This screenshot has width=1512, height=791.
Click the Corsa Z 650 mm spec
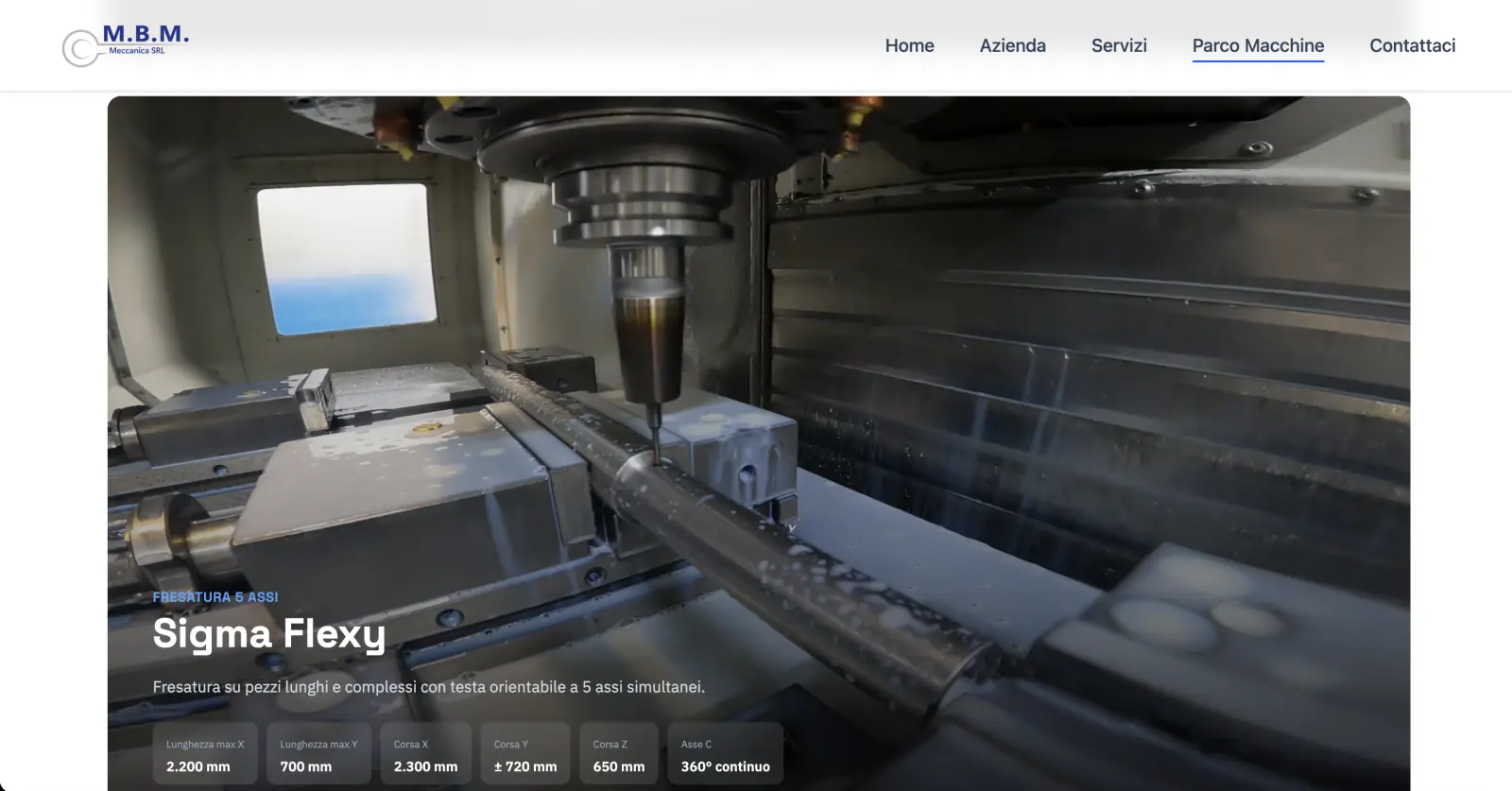619,754
